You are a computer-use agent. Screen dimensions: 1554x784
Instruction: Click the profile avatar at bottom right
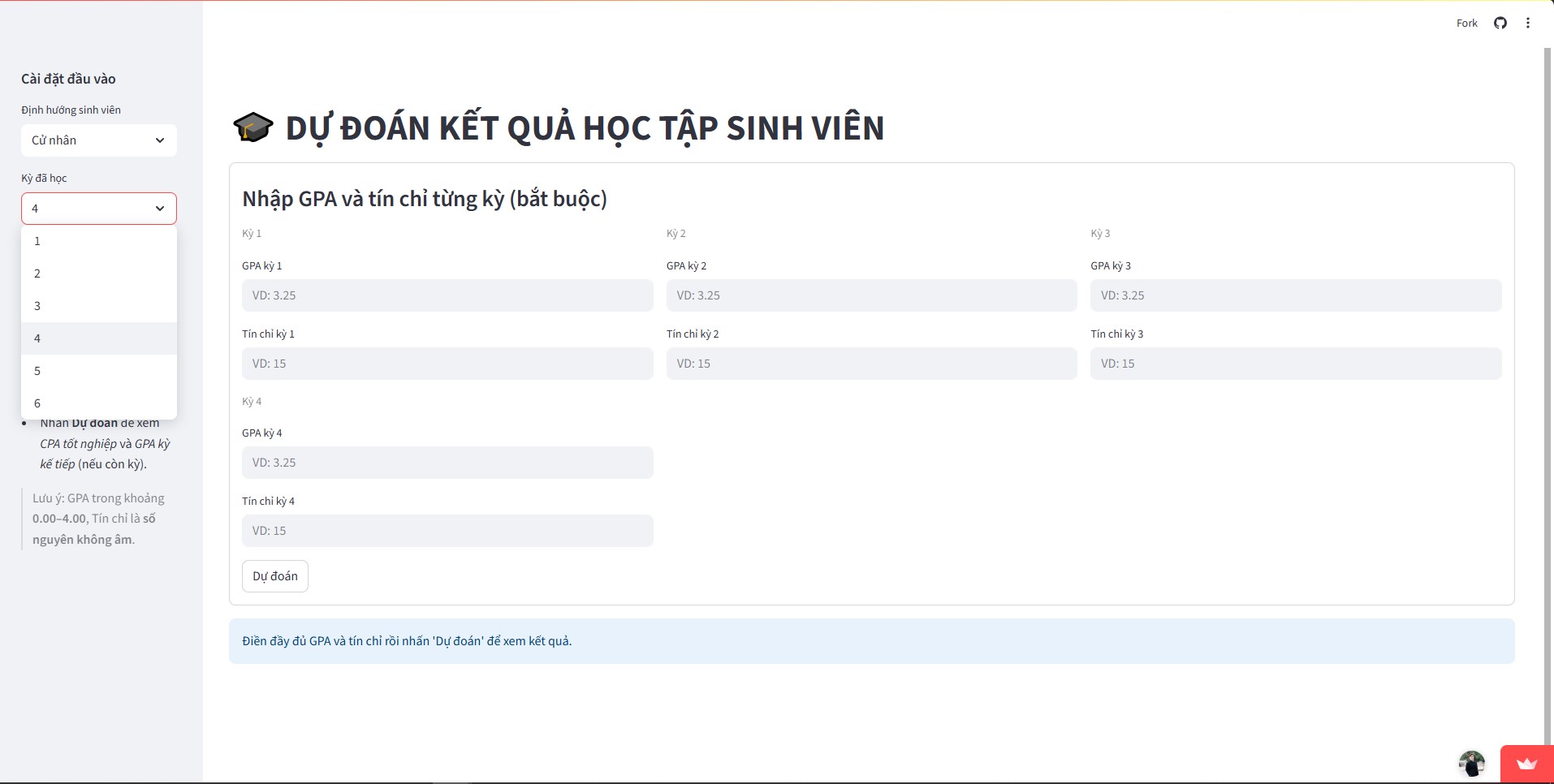coord(1471,764)
